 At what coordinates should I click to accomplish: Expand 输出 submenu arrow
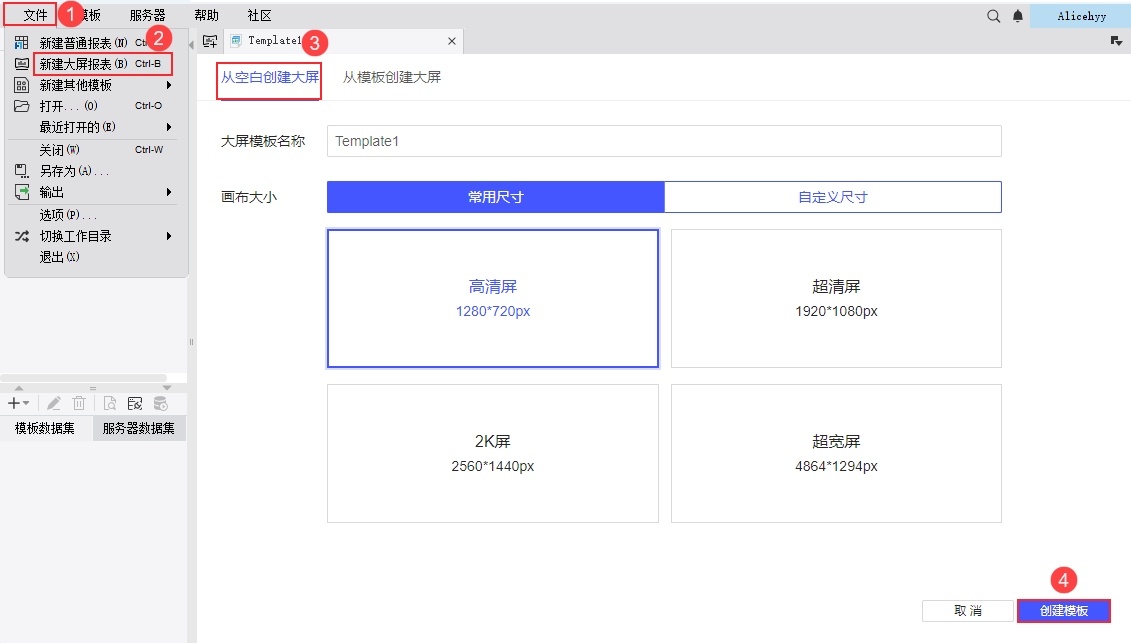pos(169,192)
